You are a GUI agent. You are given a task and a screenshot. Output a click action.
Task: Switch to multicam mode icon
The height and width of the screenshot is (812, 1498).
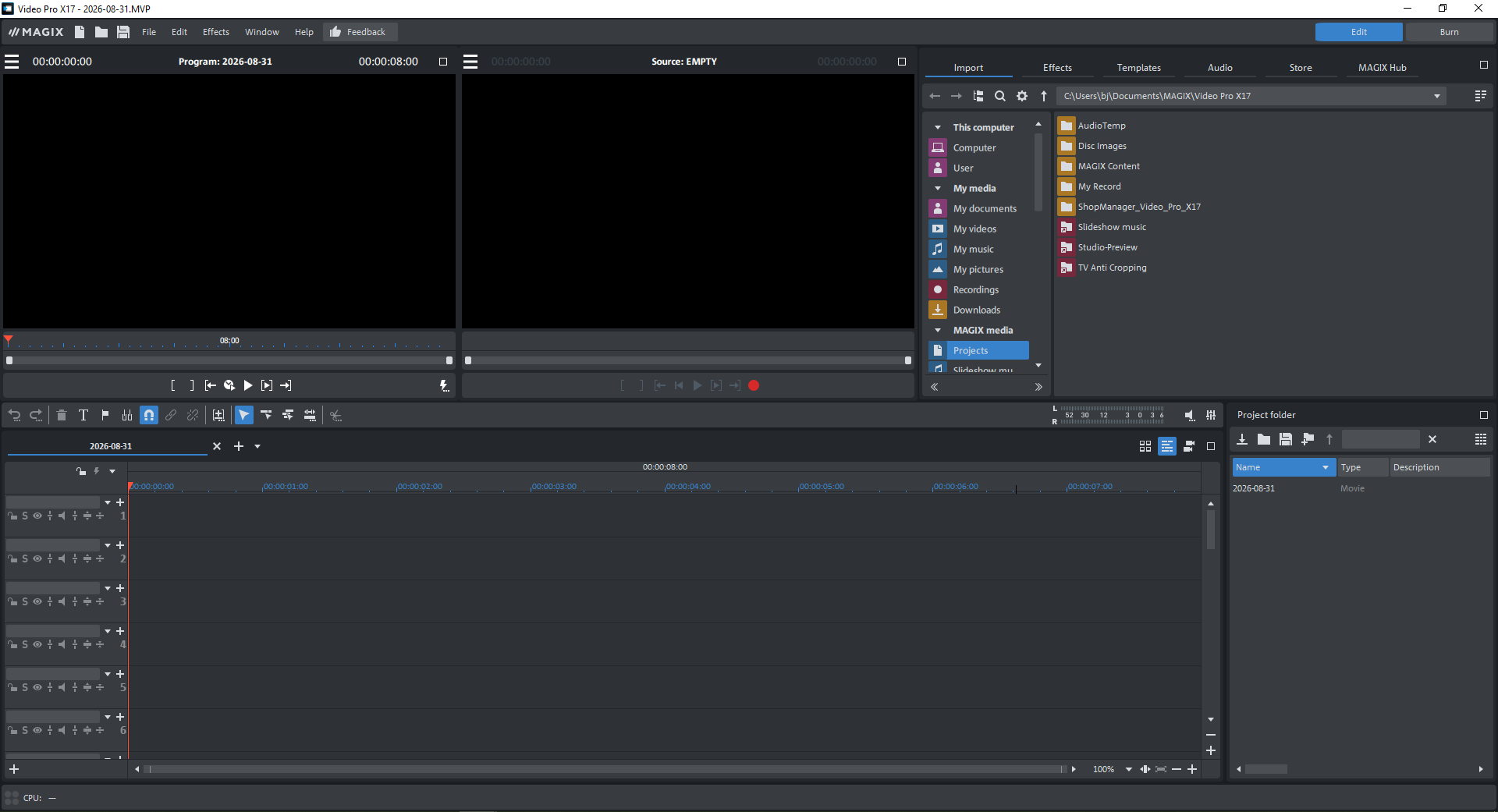1189,446
